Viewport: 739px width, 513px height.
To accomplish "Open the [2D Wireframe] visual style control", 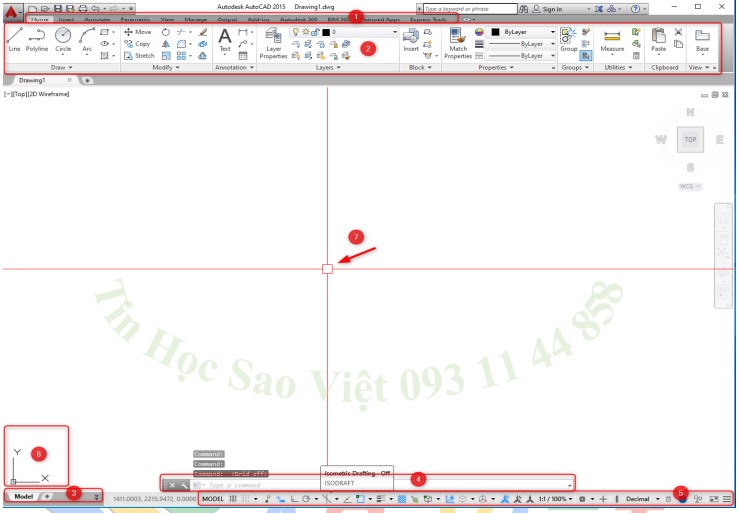I will pos(49,94).
